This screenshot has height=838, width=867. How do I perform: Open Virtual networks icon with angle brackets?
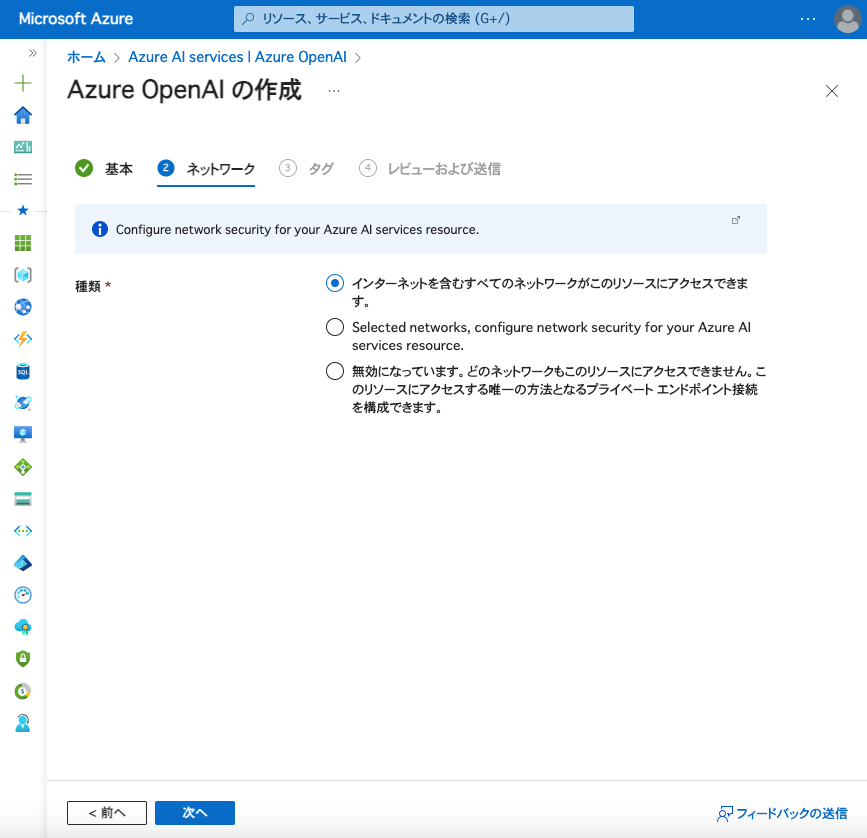coord(23,531)
